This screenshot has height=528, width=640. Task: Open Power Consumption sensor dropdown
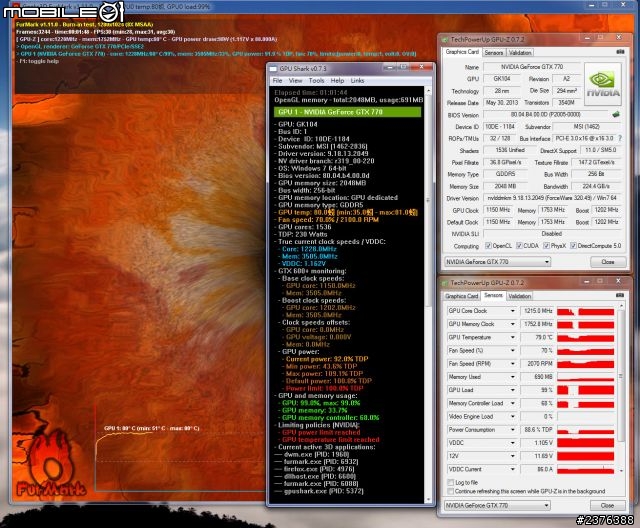513,430
